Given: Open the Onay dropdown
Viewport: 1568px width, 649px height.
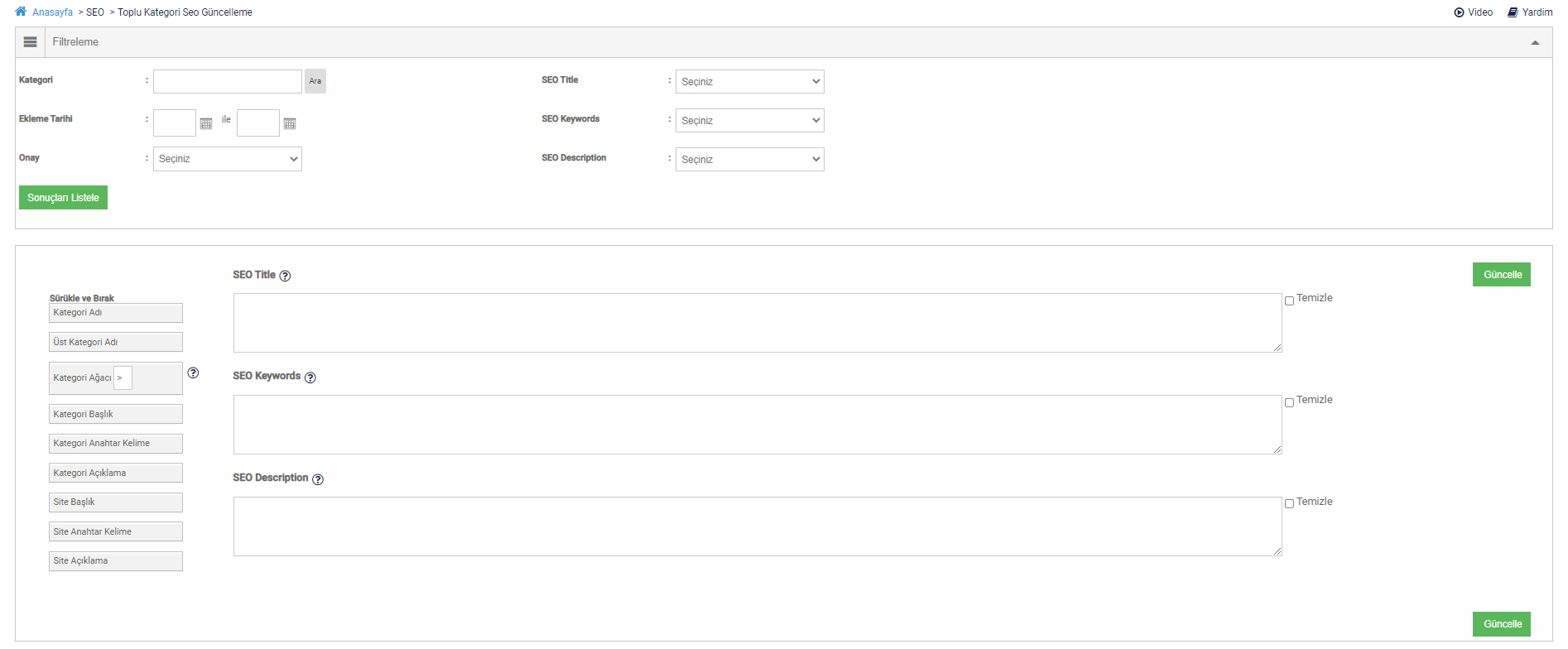Looking at the screenshot, I should coord(228,159).
